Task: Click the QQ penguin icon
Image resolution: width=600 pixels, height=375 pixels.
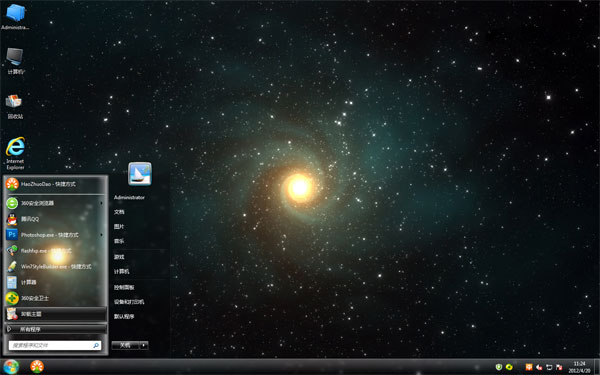Action: [12, 219]
